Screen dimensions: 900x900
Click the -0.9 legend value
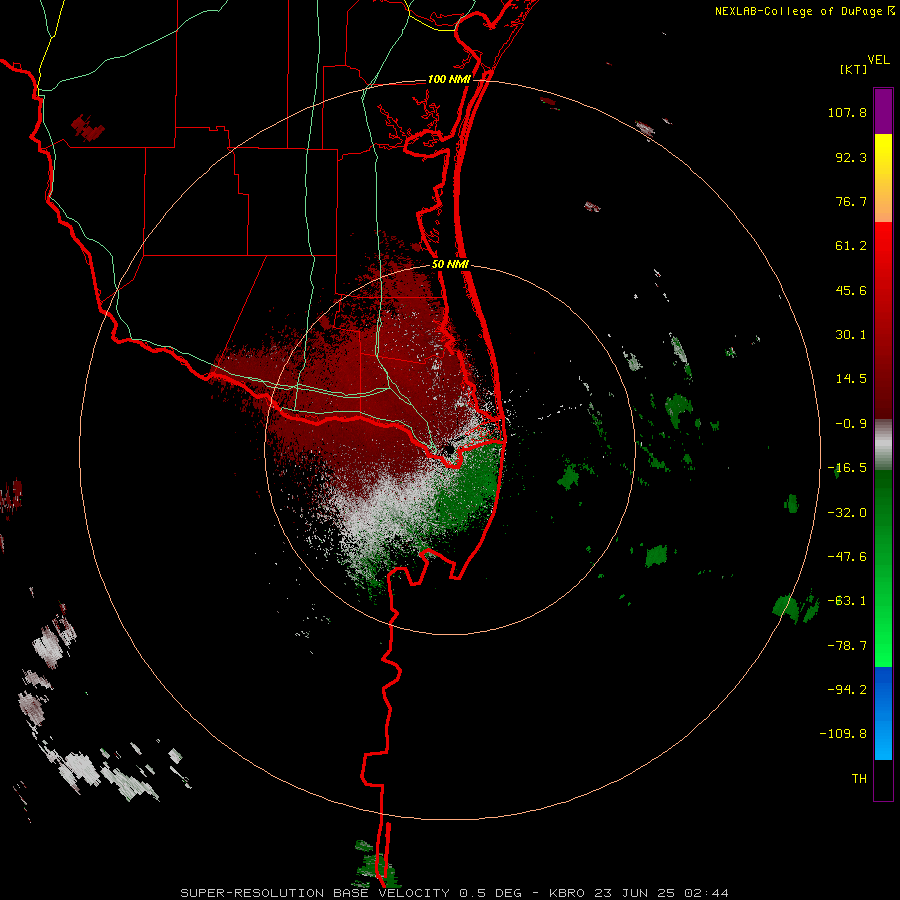pos(851,424)
